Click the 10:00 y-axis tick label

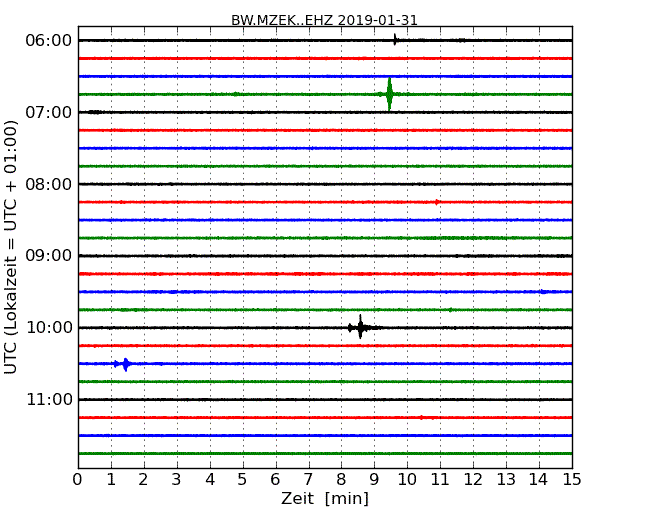(48, 328)
